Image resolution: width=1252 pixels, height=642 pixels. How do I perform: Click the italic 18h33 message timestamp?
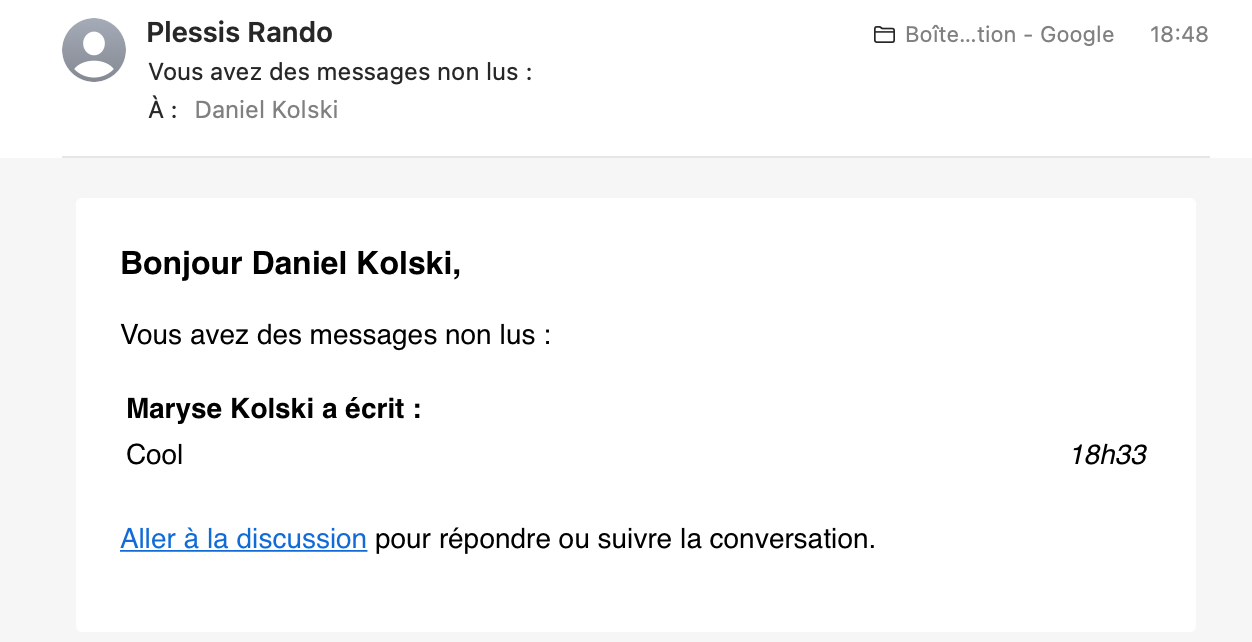click(x=1108, y=455)
